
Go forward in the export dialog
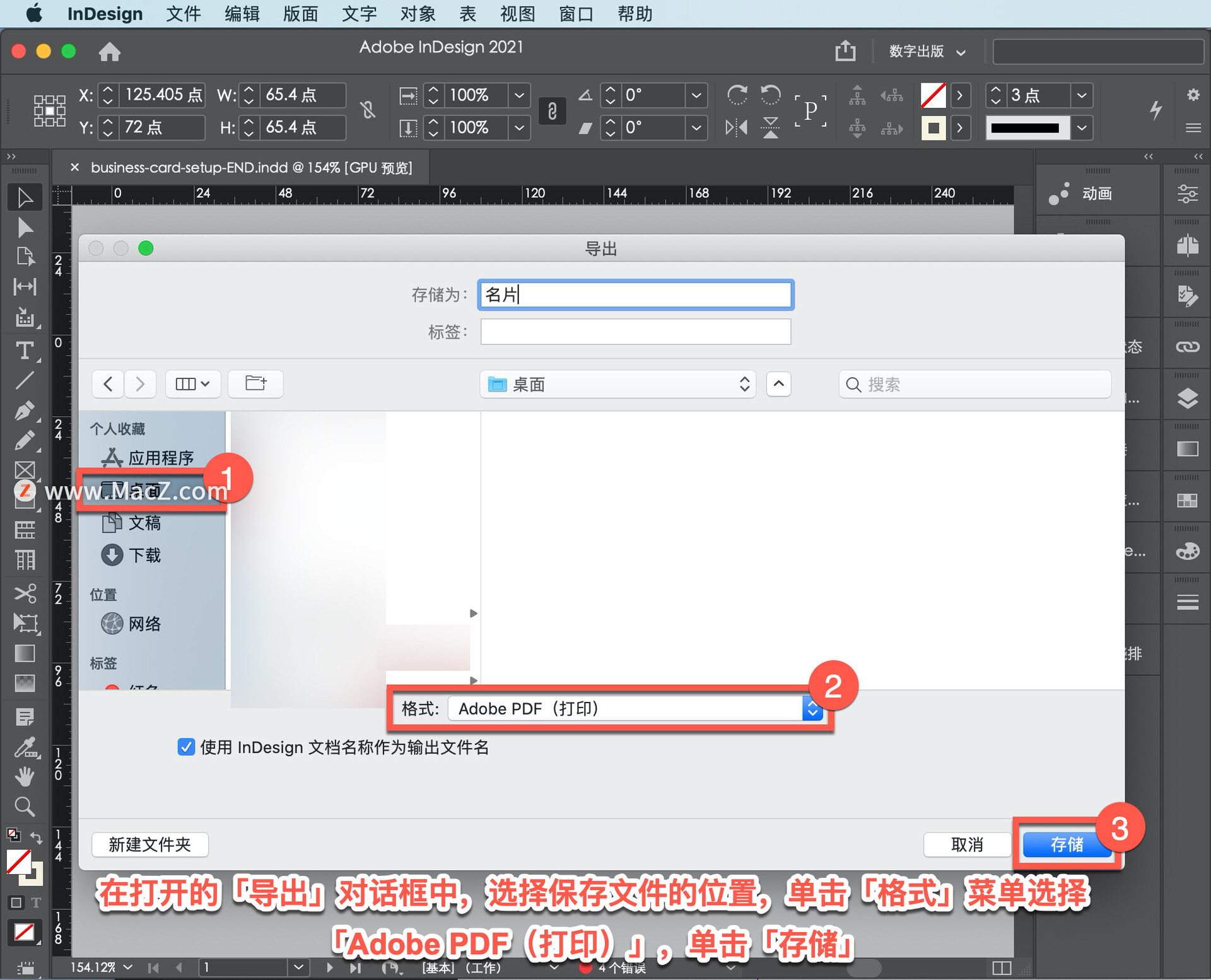140,383
